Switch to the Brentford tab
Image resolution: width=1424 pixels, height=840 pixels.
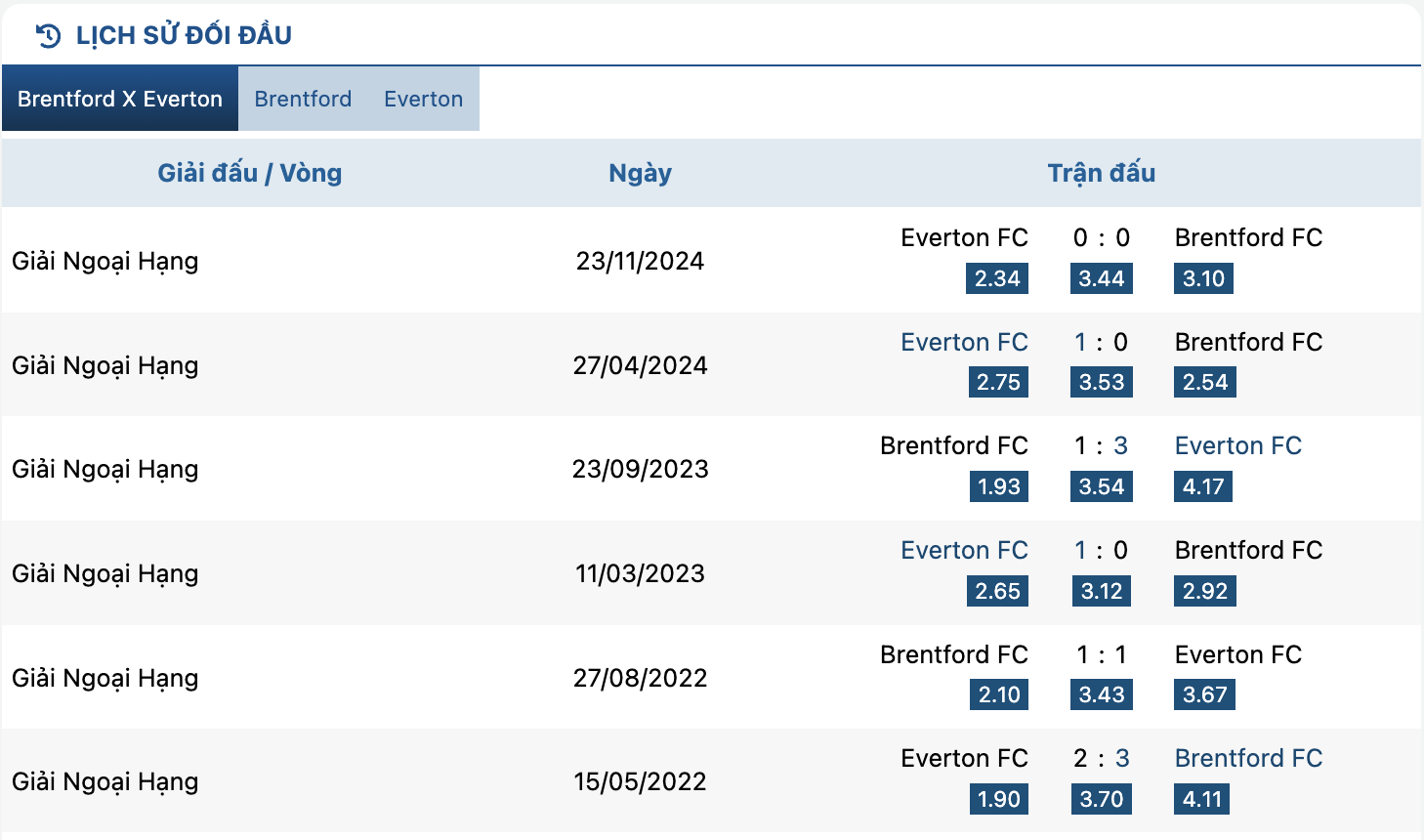[303, 99]
